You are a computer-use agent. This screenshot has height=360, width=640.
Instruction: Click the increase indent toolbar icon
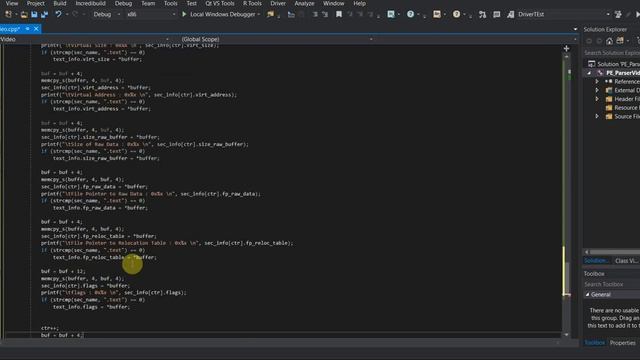click(x=325, y=14)
